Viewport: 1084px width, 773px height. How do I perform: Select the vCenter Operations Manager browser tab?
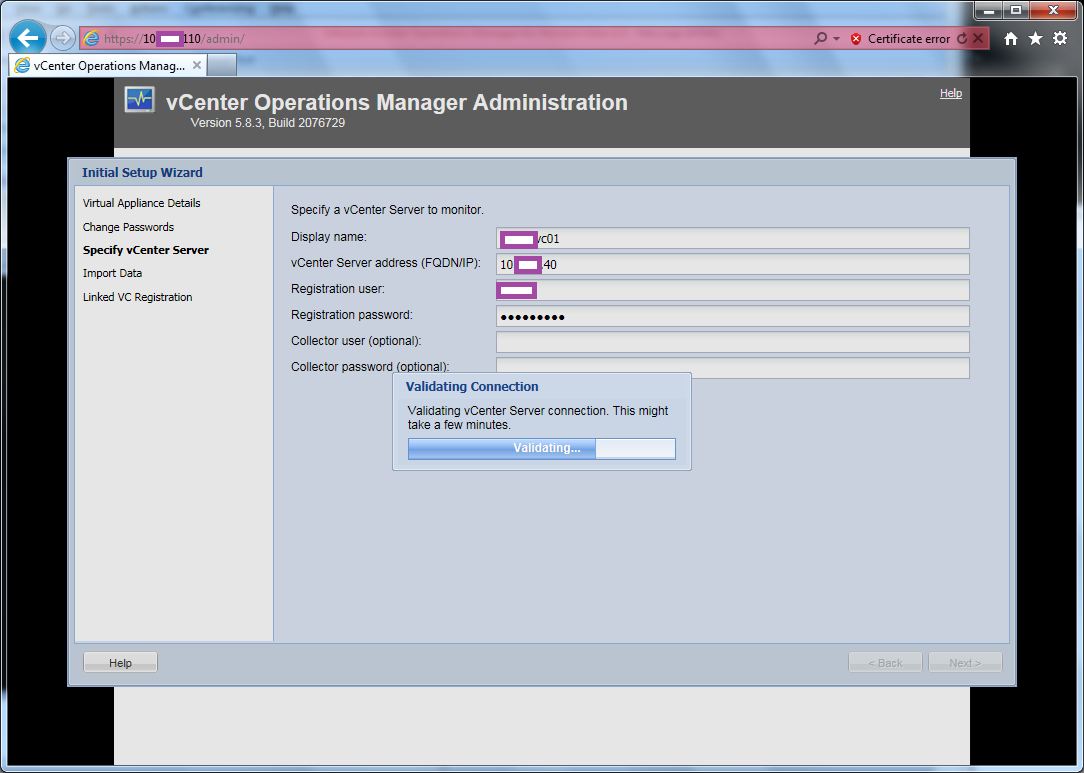pyautogui.click(x=100, y=65)
